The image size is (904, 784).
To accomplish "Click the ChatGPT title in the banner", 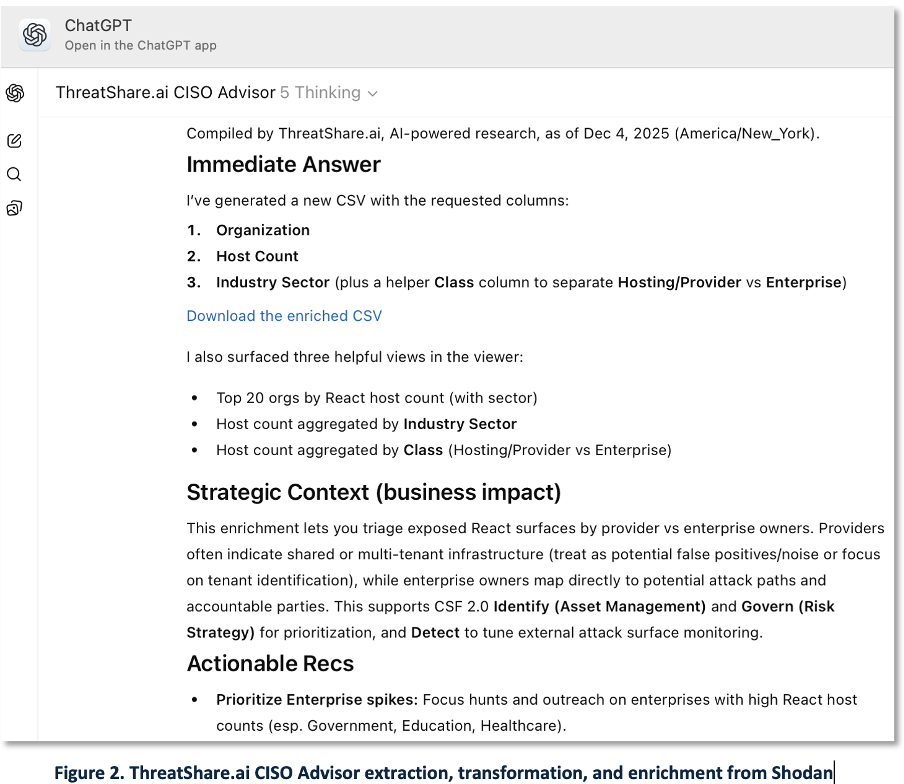I will tap(98, 25).
